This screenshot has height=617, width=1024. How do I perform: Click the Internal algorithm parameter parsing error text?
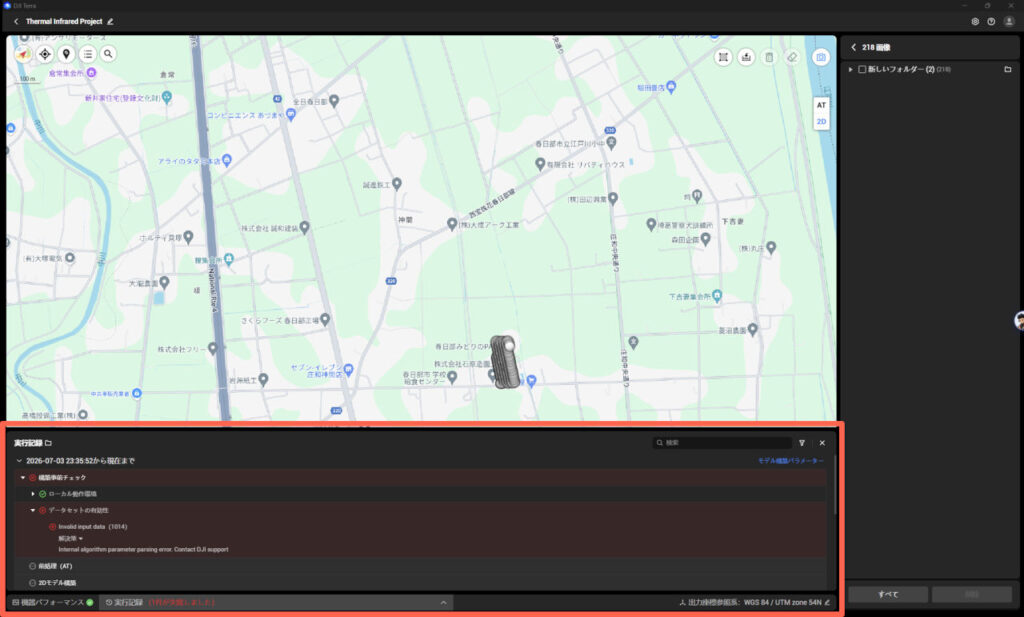(x=143, y=549)
